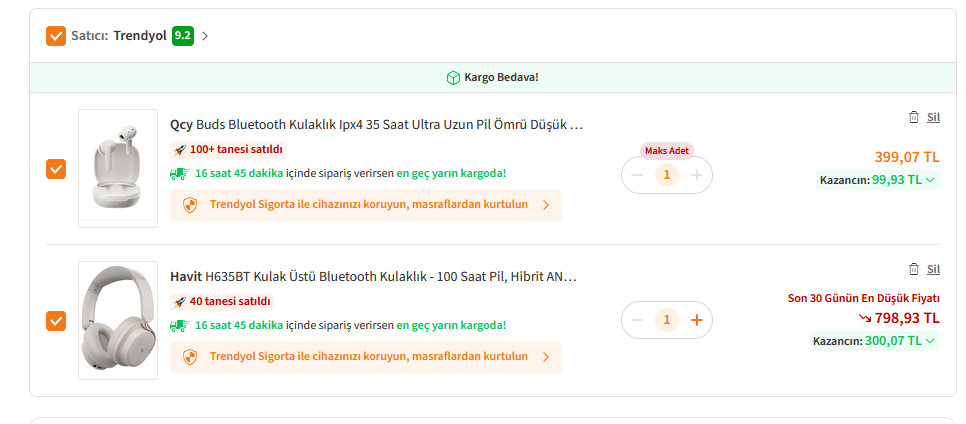Uncheck the Qcy Buds item checkbox
The image size is (966, 424).
pos(56,169)
